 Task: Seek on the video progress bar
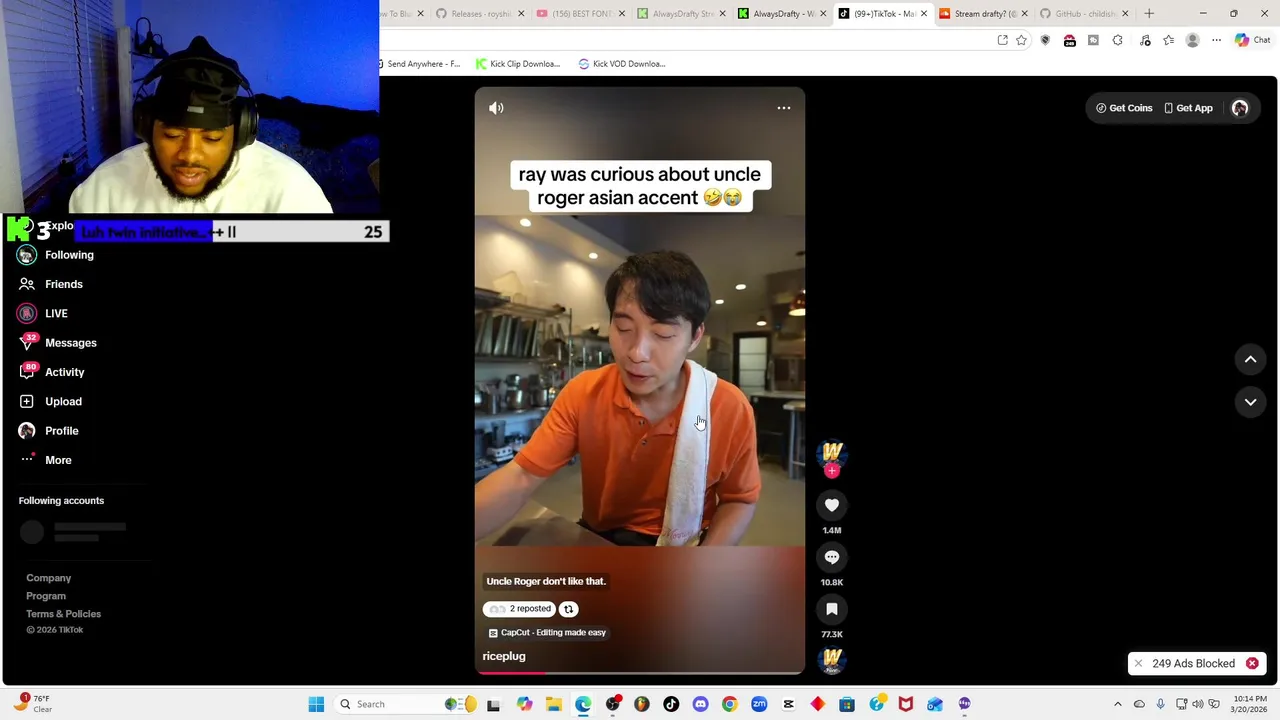(640, 673)
